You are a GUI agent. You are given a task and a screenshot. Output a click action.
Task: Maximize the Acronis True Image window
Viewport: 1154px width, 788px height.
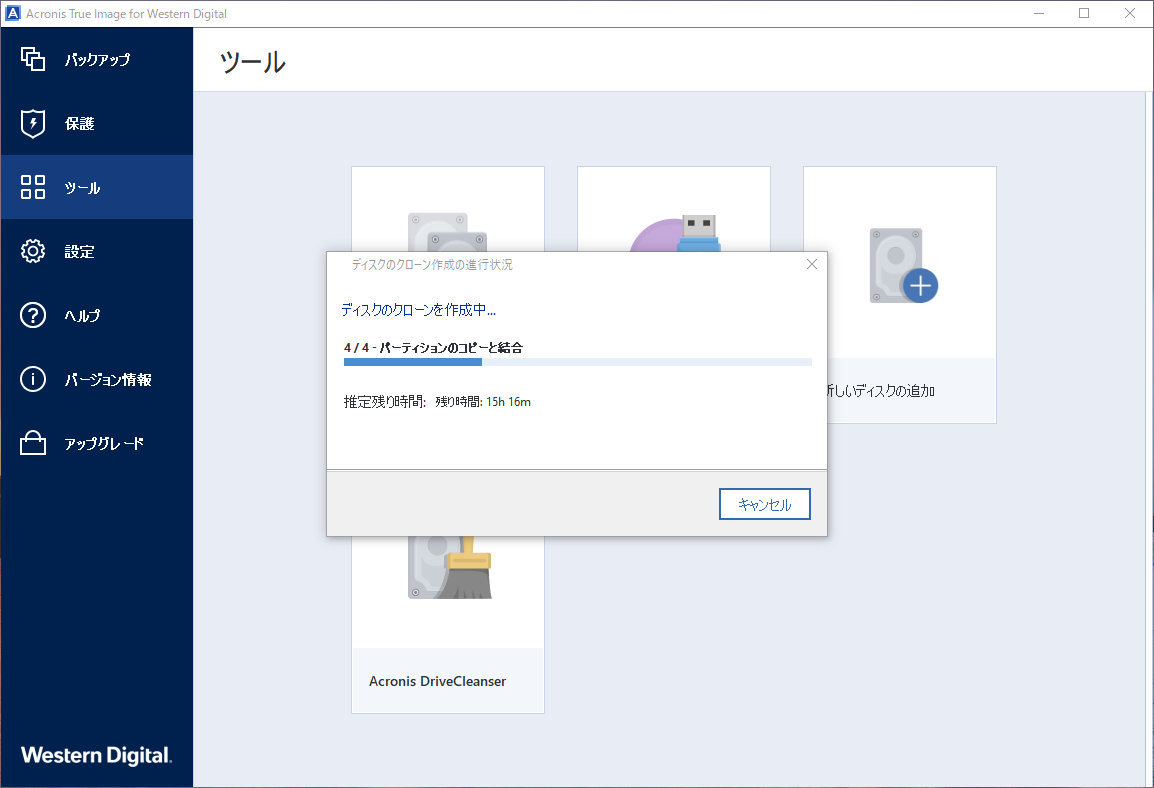click(x=1084, y=13)
